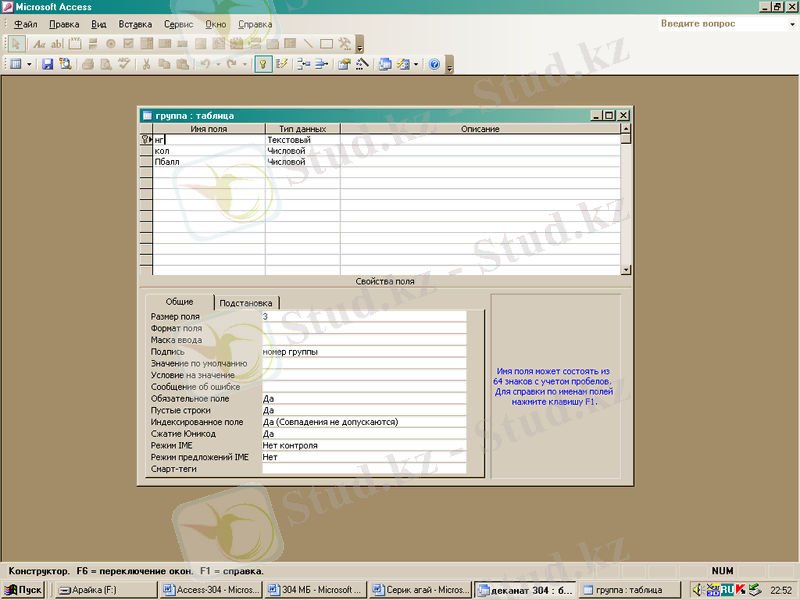Open the Вставка menu
This screenshot has width=800, height=600.
[x=135, y=23]
